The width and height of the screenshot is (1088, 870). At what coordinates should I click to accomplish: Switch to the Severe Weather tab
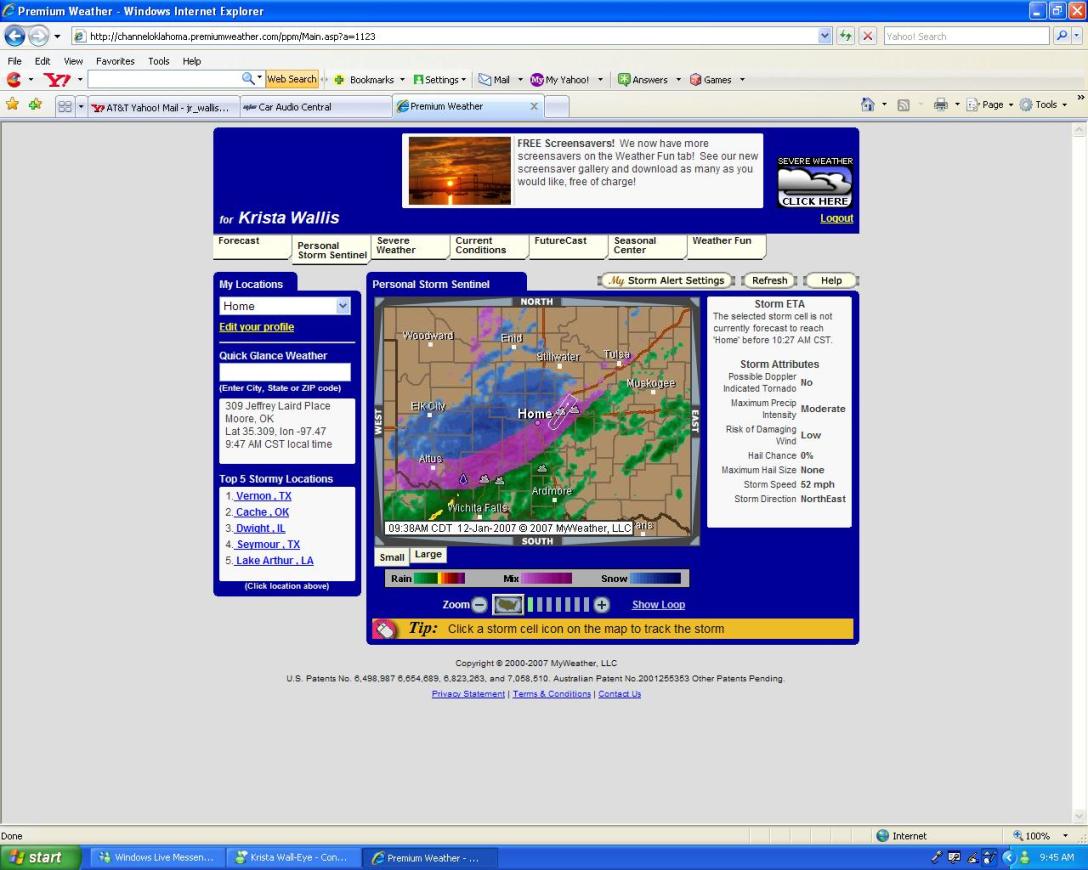click(409, 246)
